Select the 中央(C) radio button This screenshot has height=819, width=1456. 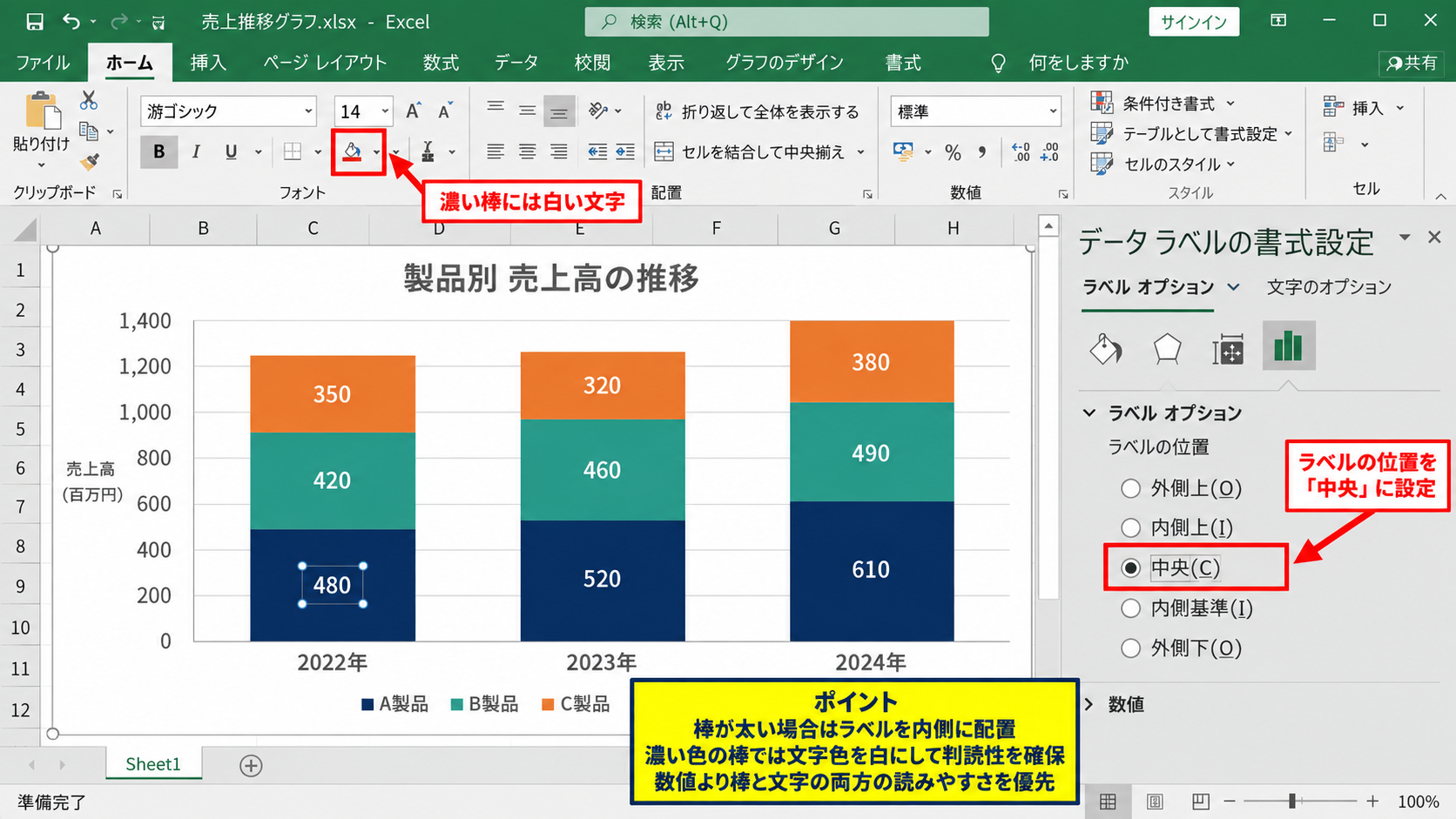coord(1131,567)
